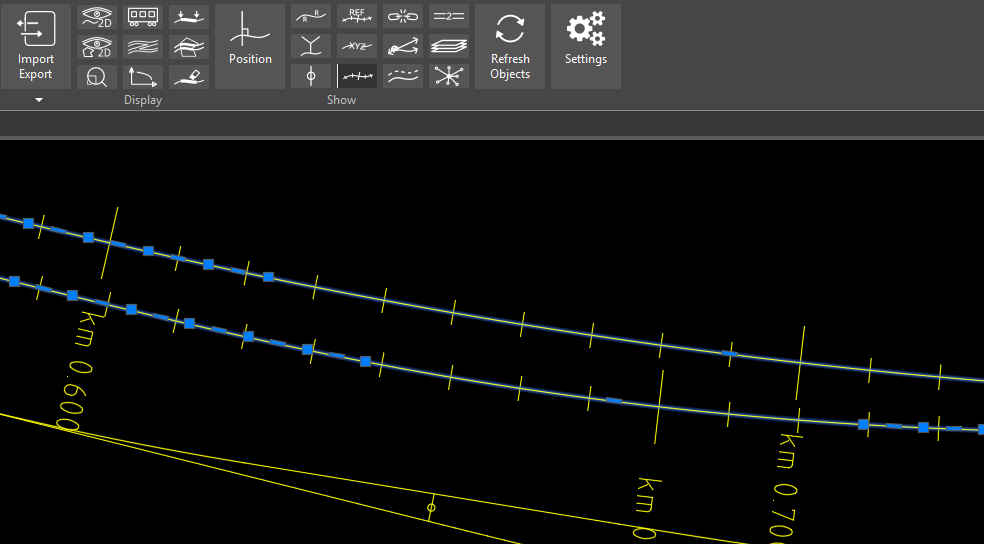Click the Import Export button
The width and height of the screenshot is (984, 544).
36,45
